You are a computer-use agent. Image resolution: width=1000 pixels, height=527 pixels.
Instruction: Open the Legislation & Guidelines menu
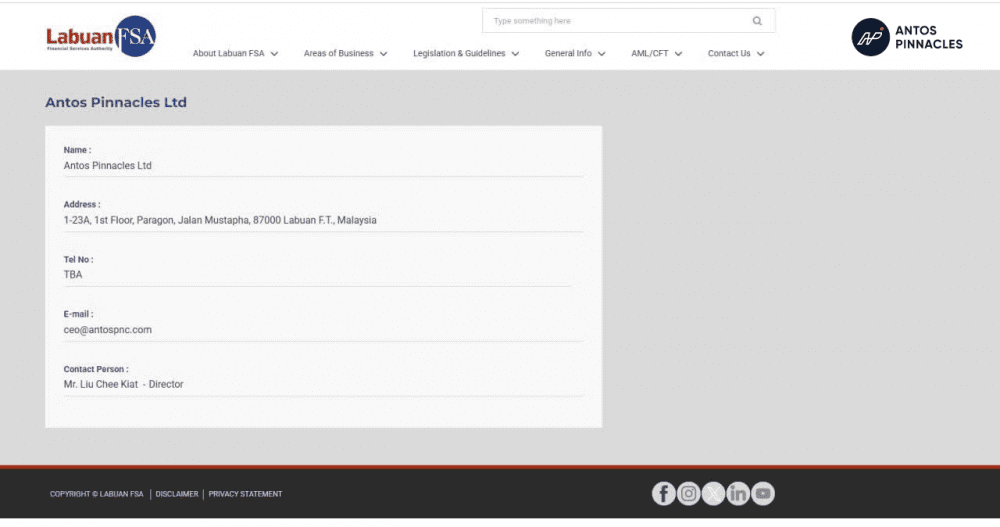click(x=459, y=54)
